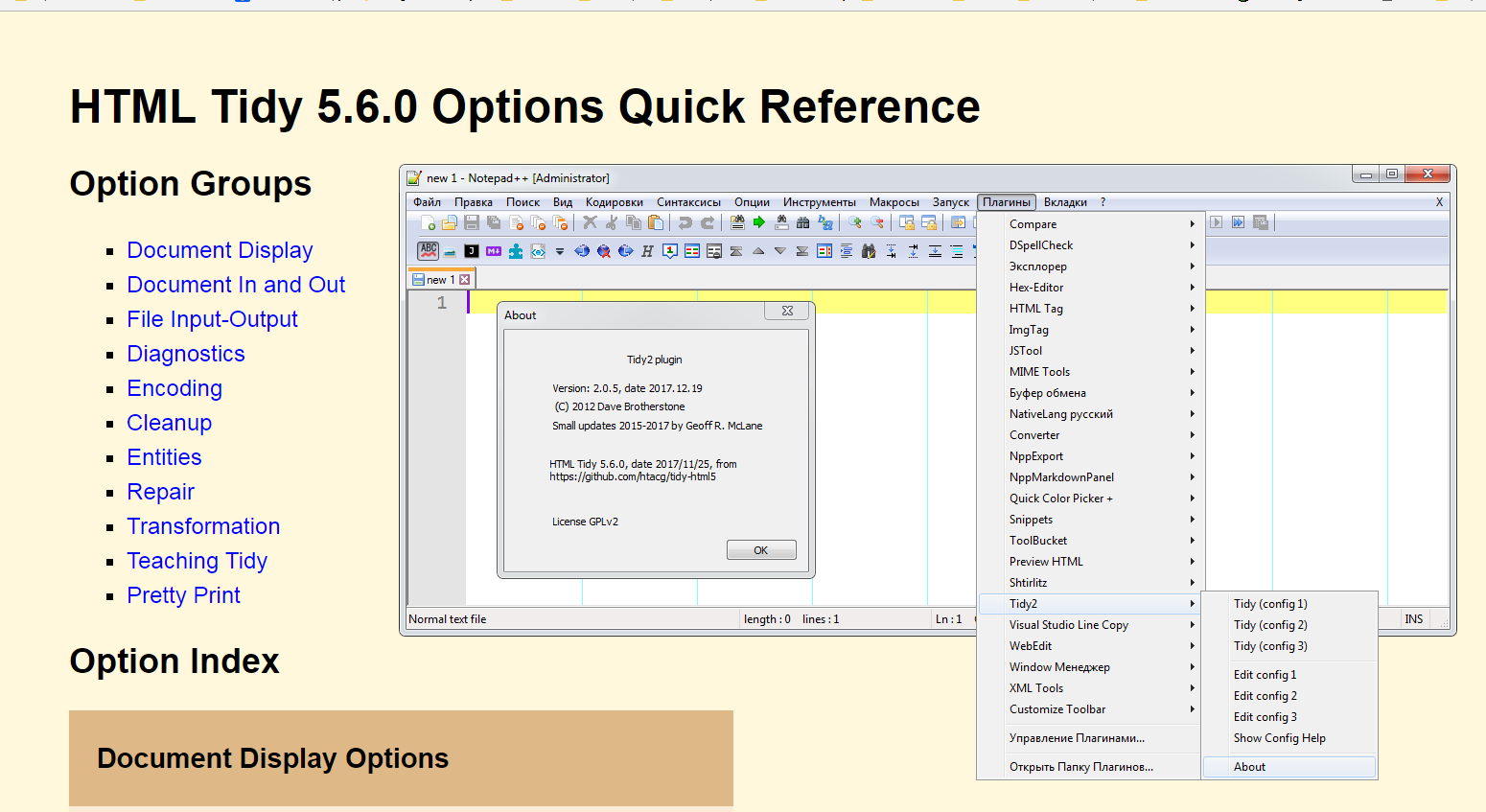The width and height of the screenshot is (1486, 812).
Task: Close the About dialog with X button
Action: (x=788, y=311)
